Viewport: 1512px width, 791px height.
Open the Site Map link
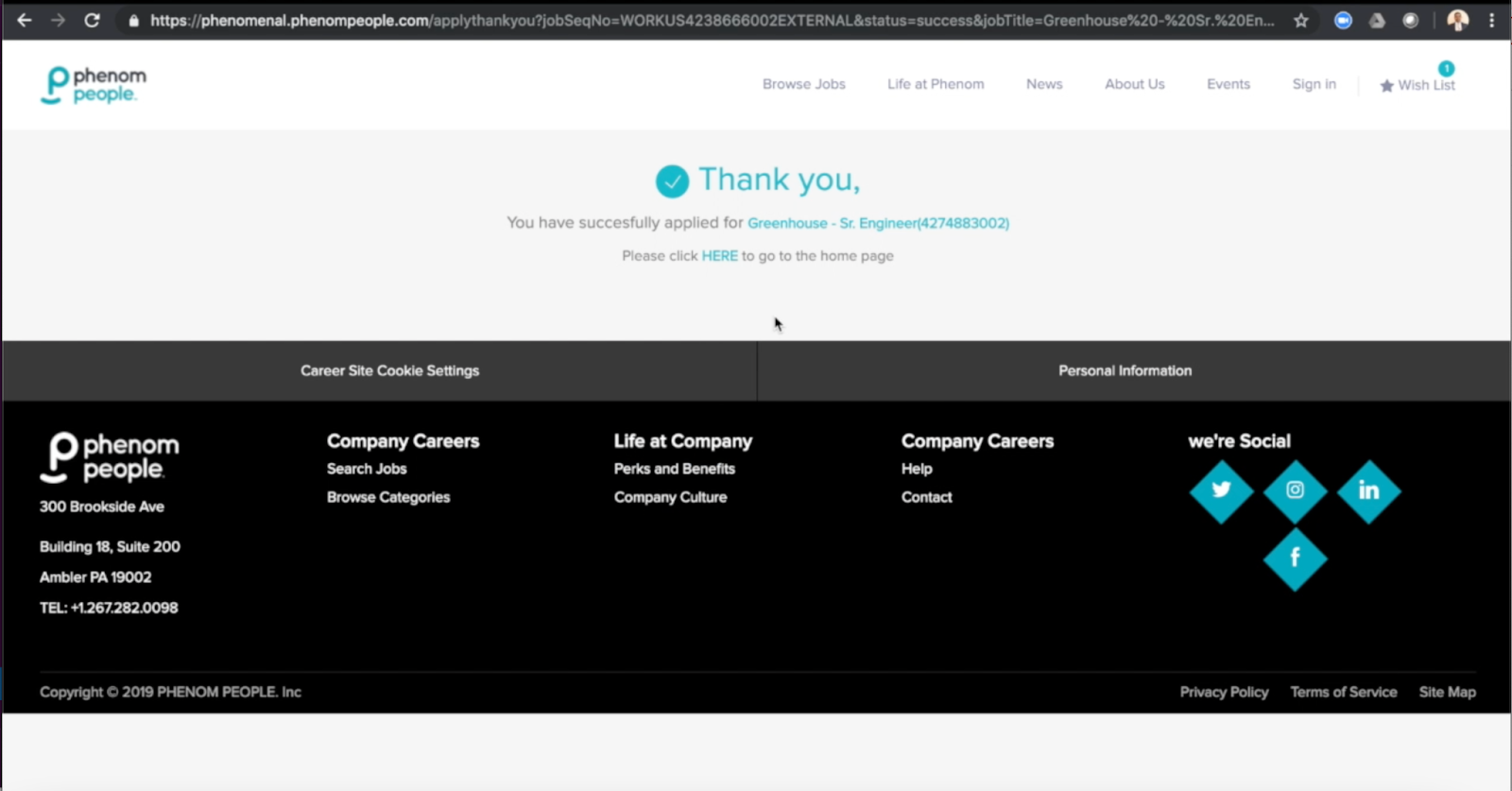(1447, 692)
